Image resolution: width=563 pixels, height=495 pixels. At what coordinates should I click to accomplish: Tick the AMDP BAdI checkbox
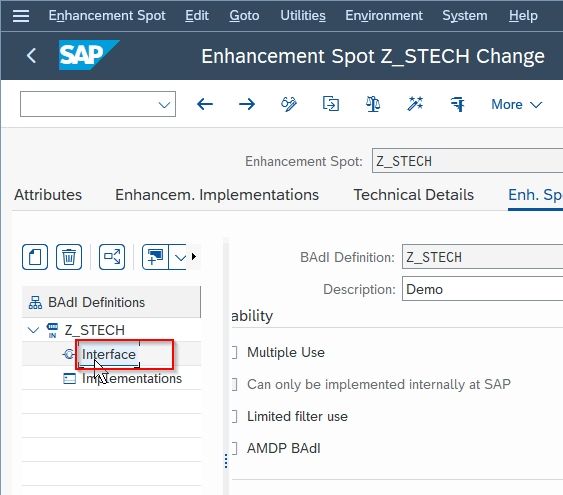234,448
